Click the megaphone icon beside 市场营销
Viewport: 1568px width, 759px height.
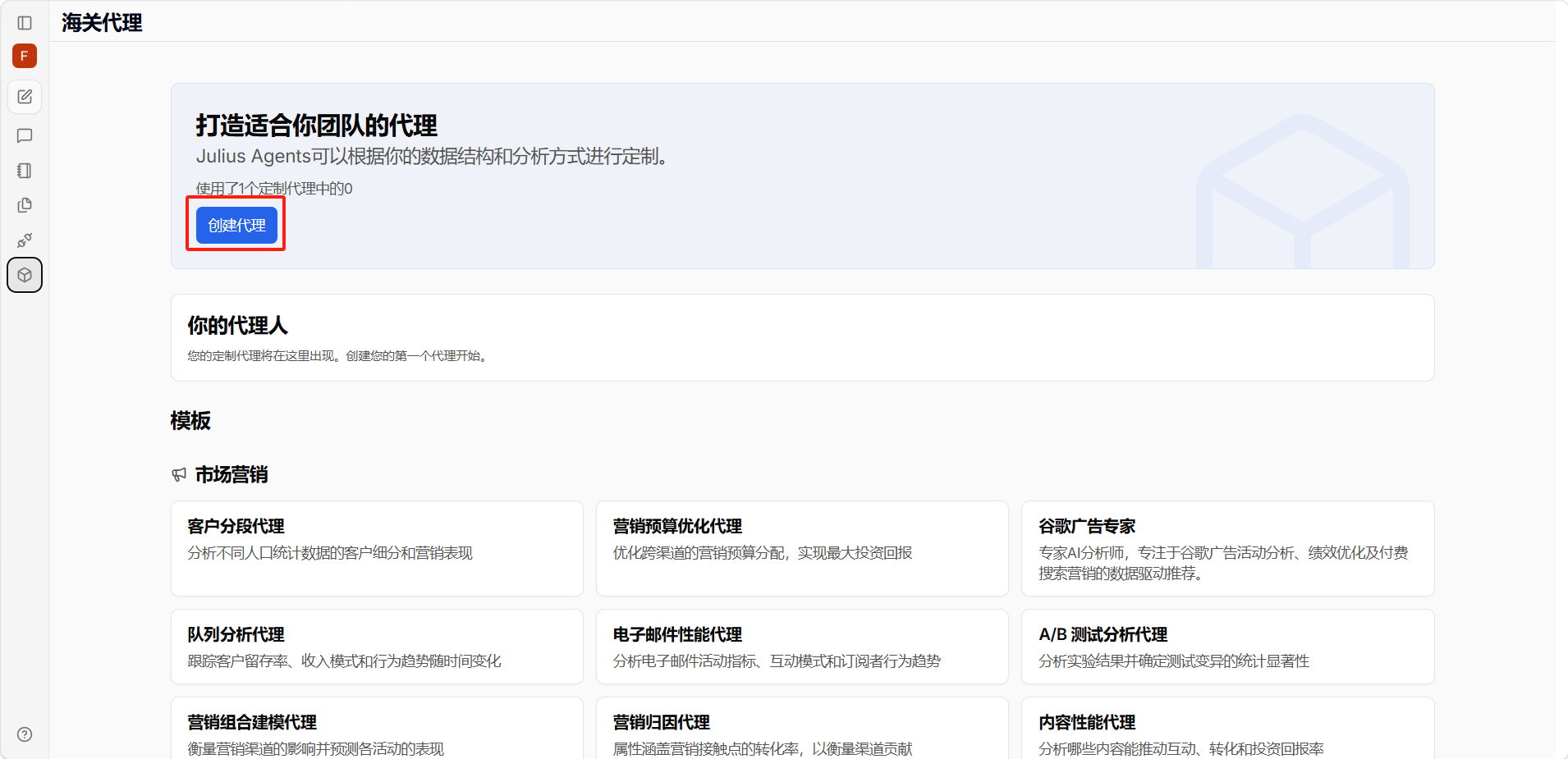pos(179,474)
